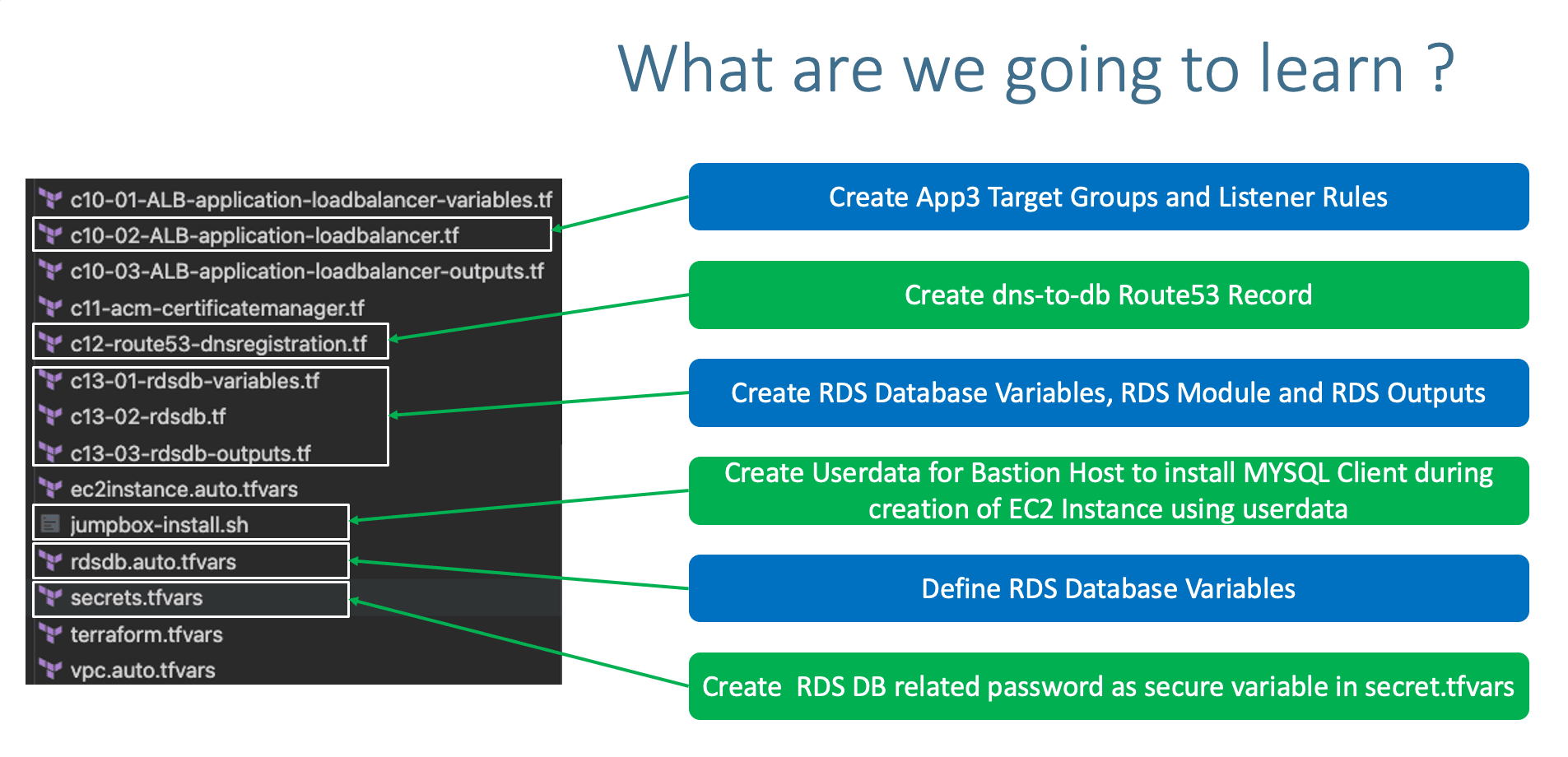1568x757 pixels.
Task: Click Create App3 Target Groups box
Action: click(1108, 197)
